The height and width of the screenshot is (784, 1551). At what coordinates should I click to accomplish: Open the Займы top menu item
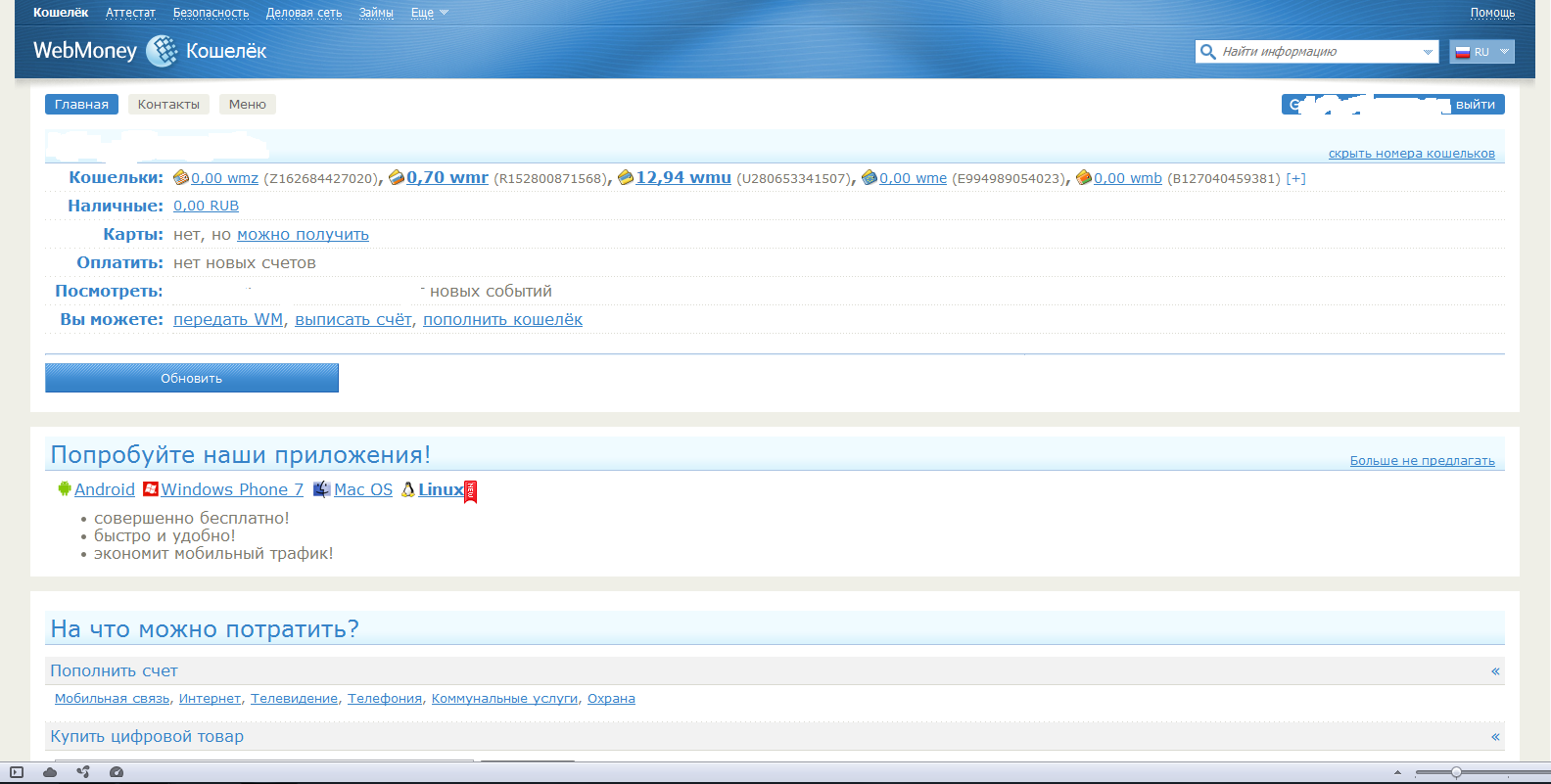(376, 13)
